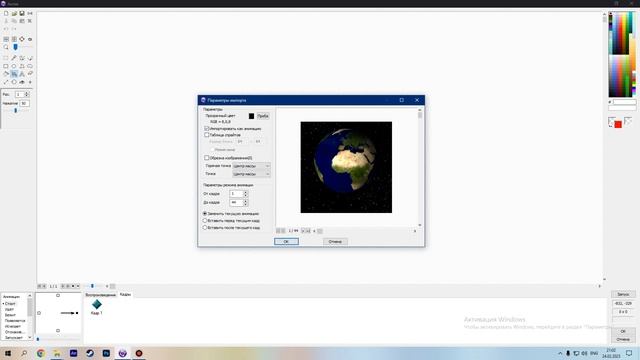Select 'Появляется' in the animations list
This screenshot has width=640, height=360.
(15, 321)
